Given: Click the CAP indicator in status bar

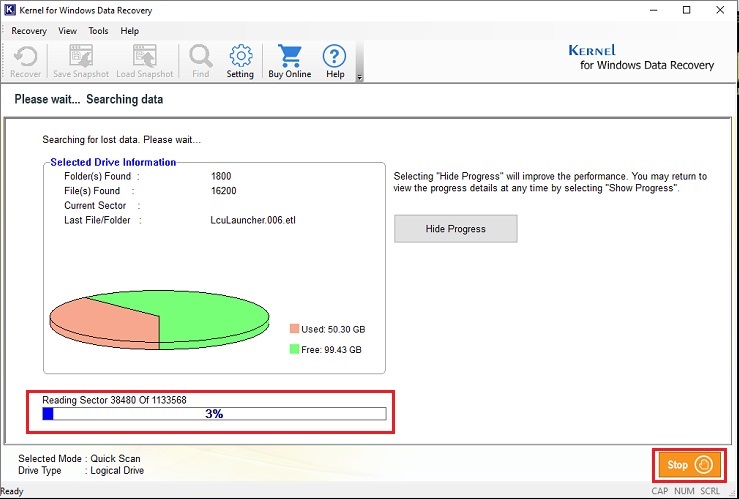Looking at the screenshot, I should point(660,491).
